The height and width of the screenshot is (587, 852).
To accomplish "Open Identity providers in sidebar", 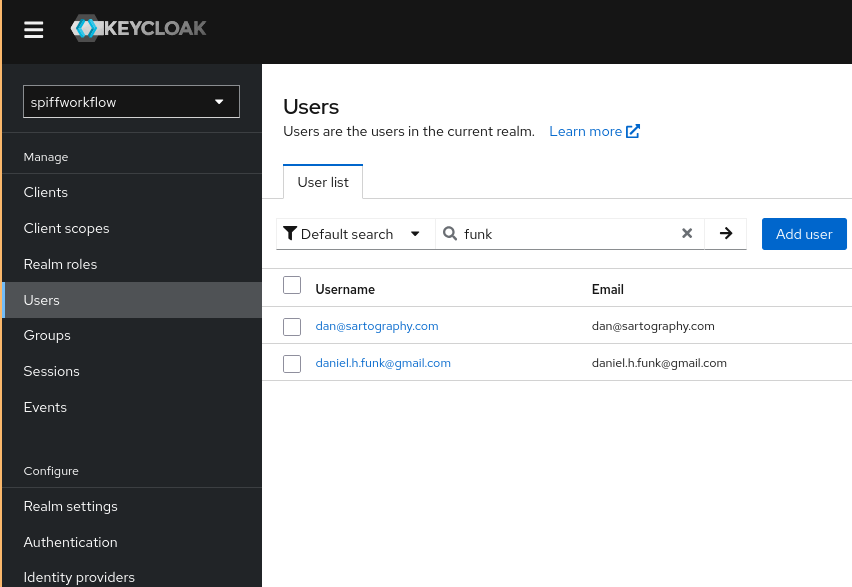I will 132,577.
